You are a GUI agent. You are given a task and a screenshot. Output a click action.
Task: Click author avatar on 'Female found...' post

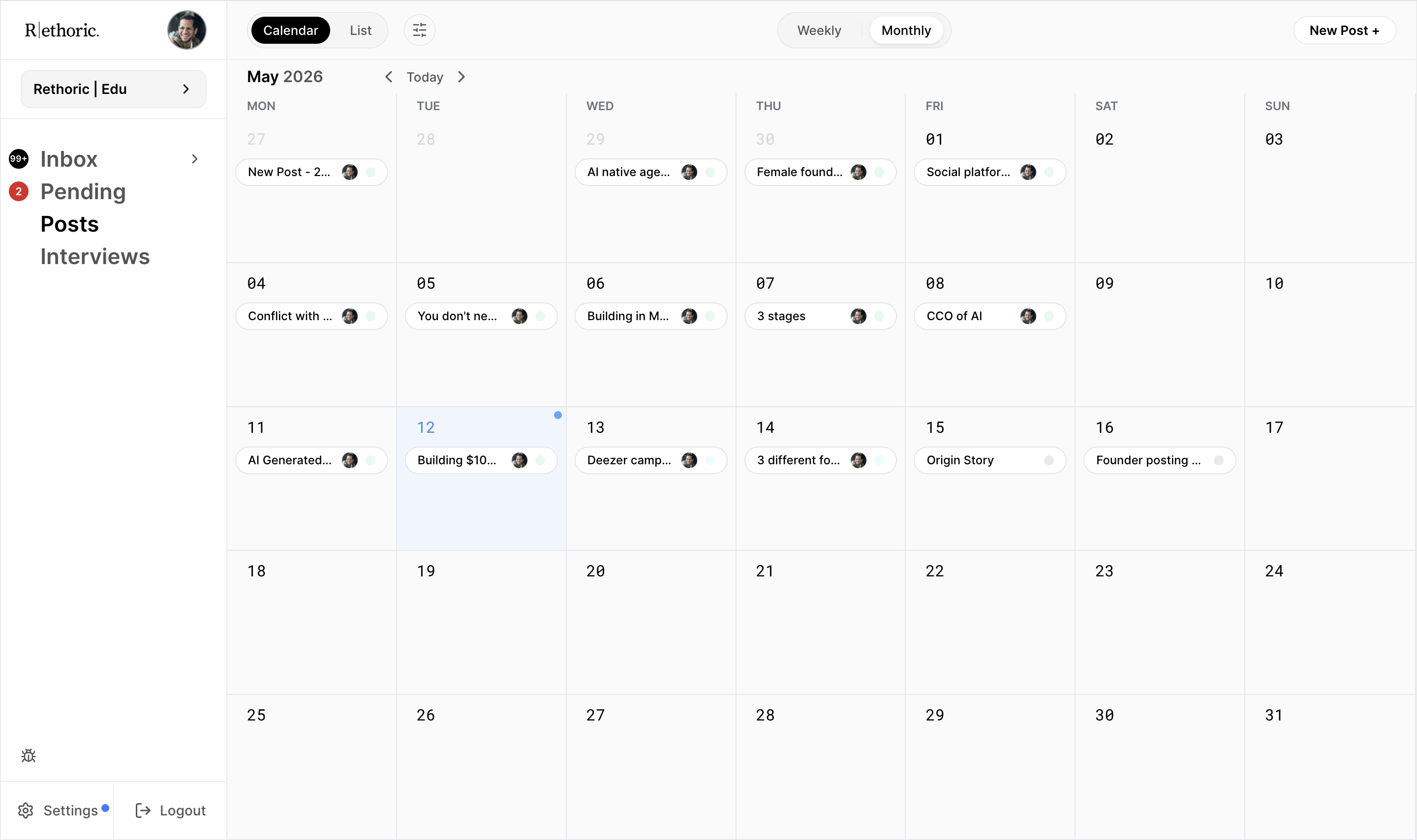click(x=858, y=172)
